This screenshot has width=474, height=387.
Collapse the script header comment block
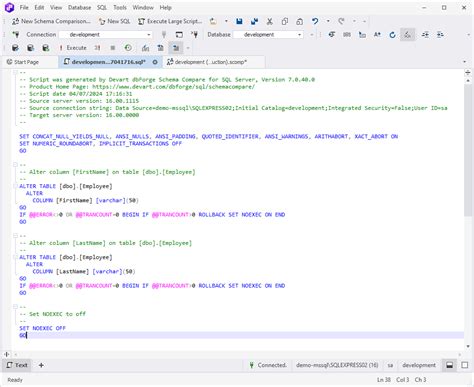coord(15,72)
